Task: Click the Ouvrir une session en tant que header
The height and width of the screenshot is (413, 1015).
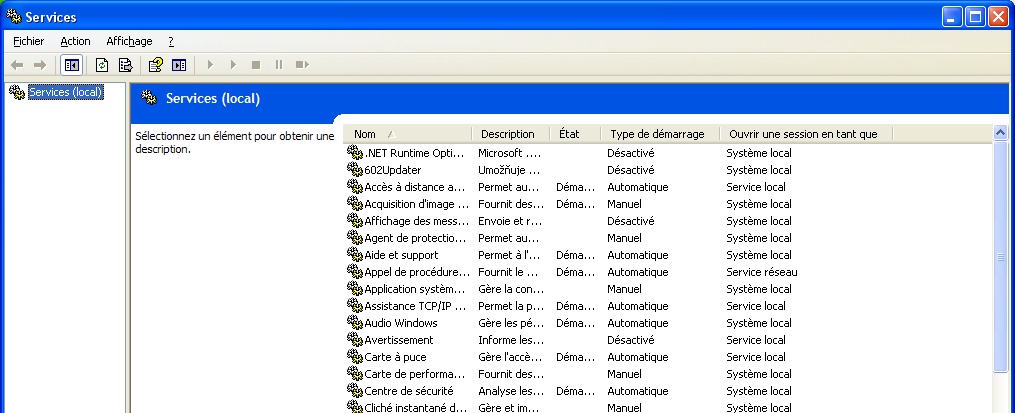Action: coord(803,134)
